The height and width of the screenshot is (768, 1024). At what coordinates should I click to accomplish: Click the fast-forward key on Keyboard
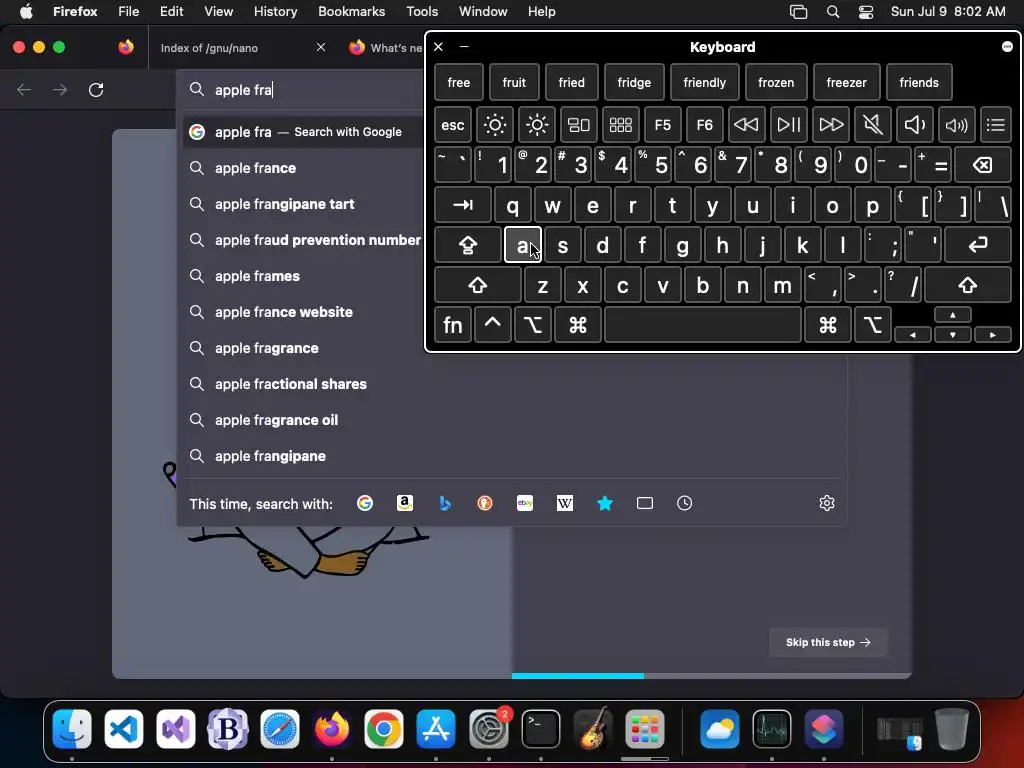tap(831, 125)
